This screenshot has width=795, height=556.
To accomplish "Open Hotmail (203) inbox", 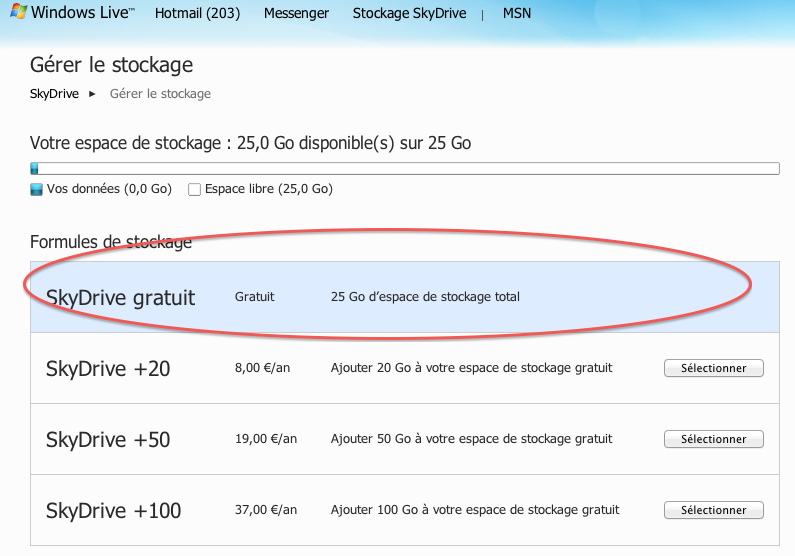I will point(197,13).
